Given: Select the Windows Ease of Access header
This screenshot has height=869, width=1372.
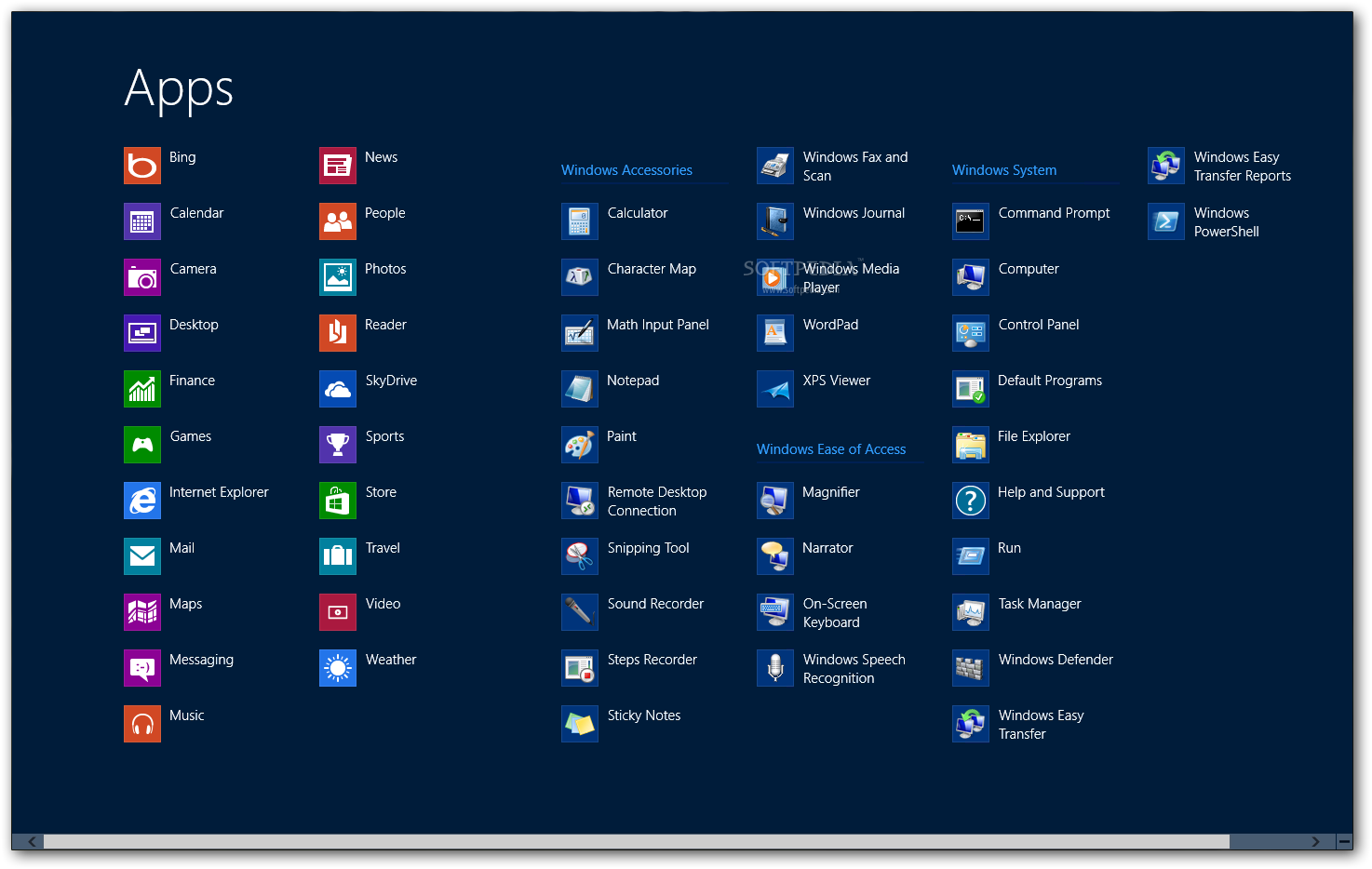Looking at the screenshot, I should click(x=831, y=449).
